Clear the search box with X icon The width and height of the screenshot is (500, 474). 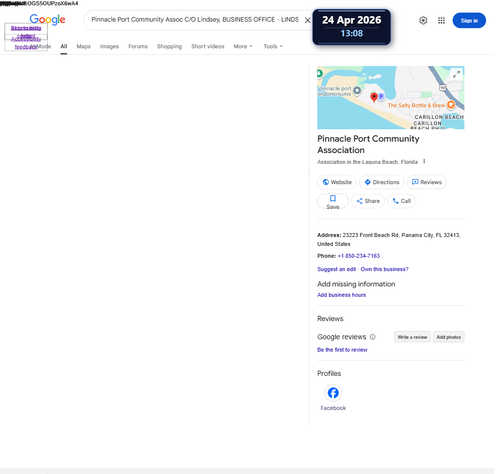tap(308, 20)
